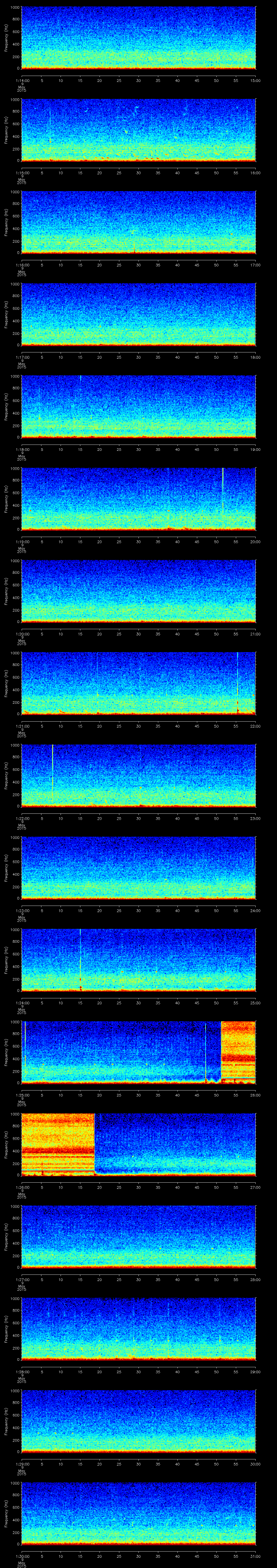Image resolution: width=277 pixels, height=1568 pixels.
Task: Click the 1:26:00 start time label
Action: [x=22, y=1187]
